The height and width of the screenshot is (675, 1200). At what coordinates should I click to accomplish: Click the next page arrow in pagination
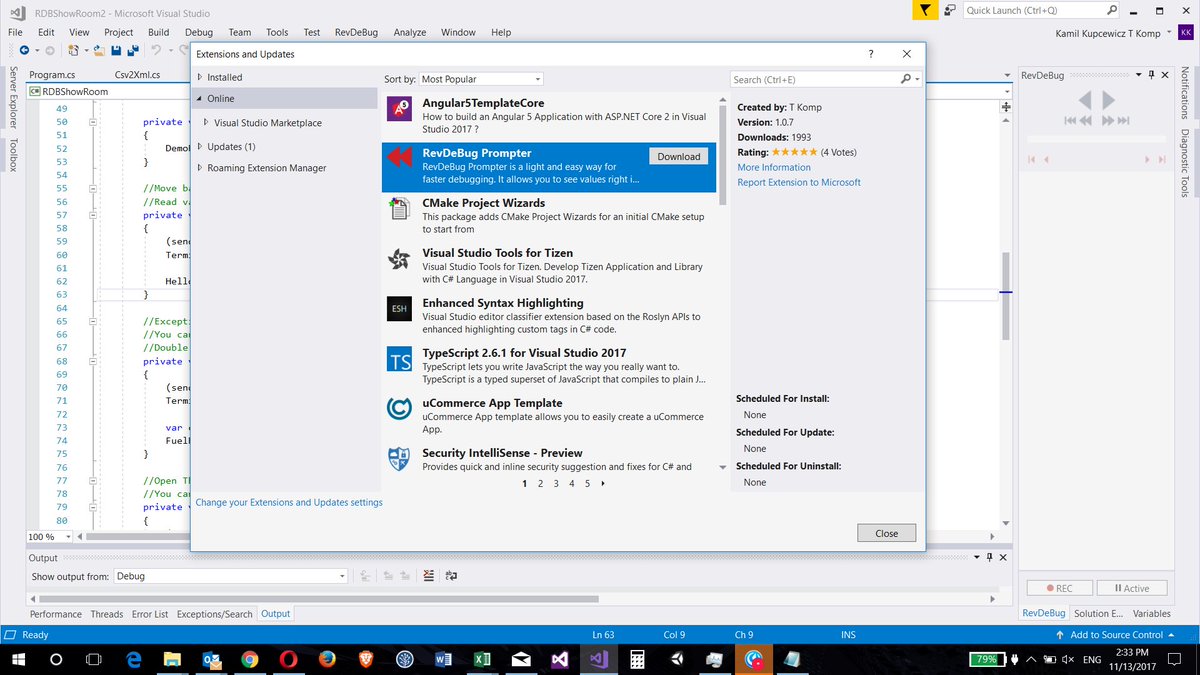click(603, 483)
